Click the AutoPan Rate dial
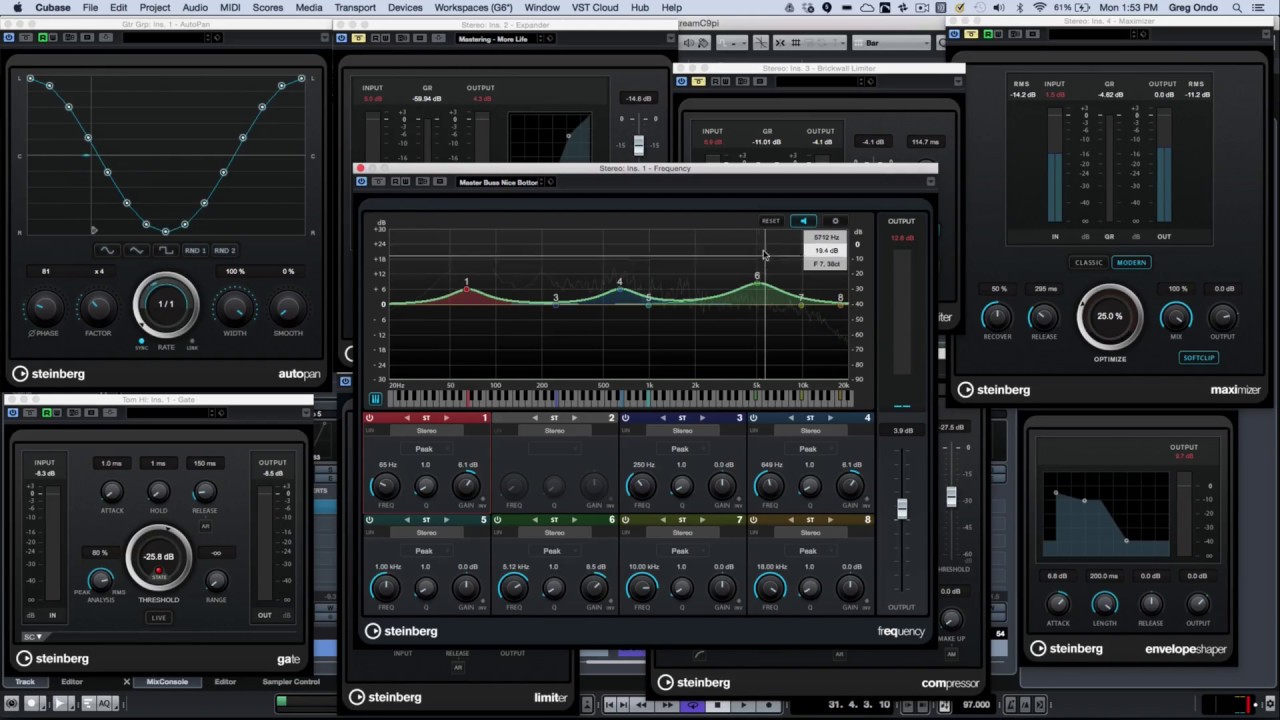This screenshot has height=720, width=1280. tap(166, 304)
